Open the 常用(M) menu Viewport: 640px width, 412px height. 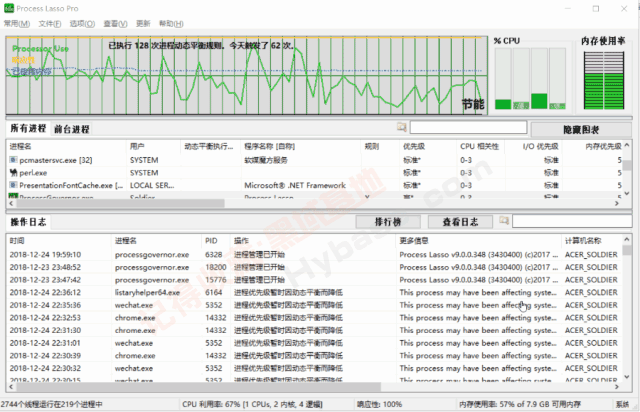coord(17,24)
